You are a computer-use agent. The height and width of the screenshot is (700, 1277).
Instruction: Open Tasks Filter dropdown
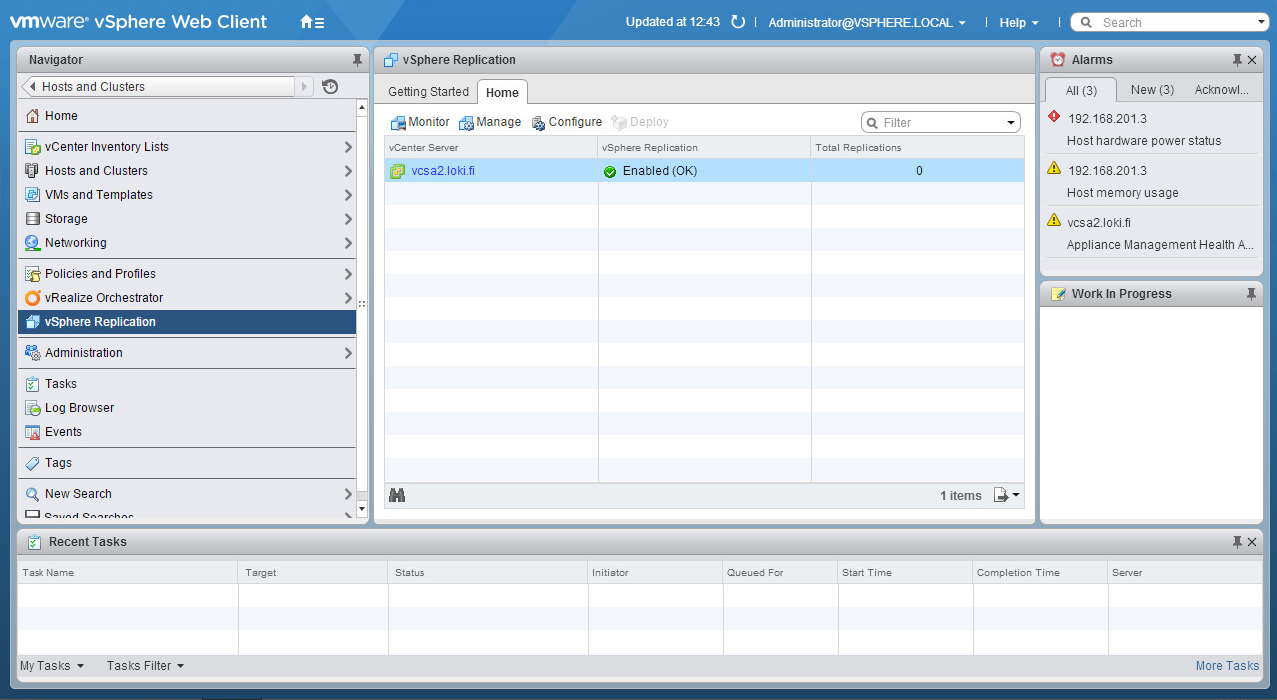coord(146,666)
